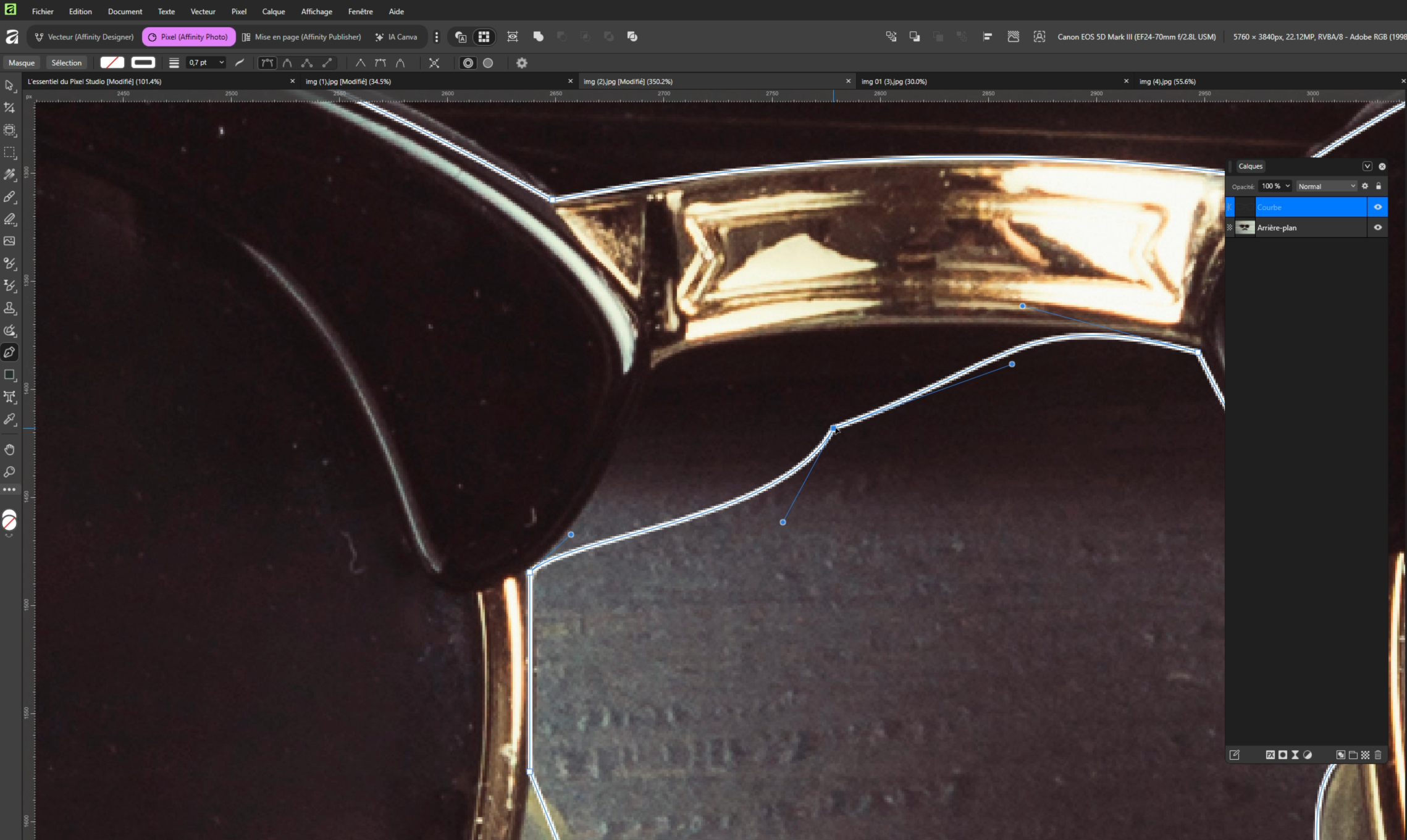
Task: Switch to the img 01 (3).jpg tab
Action: 894,82
